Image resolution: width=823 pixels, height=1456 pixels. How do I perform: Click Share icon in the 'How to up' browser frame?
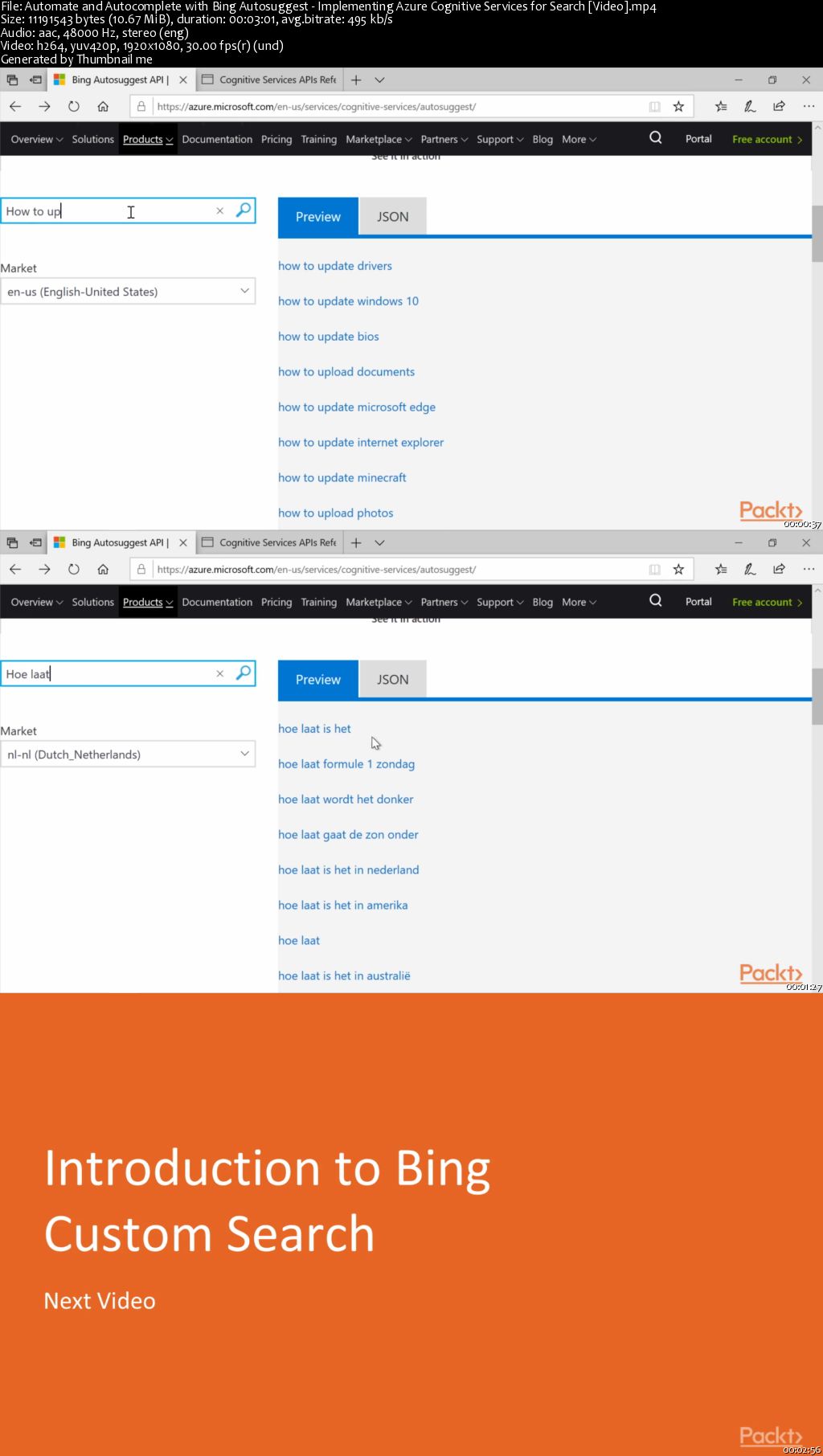779,106
